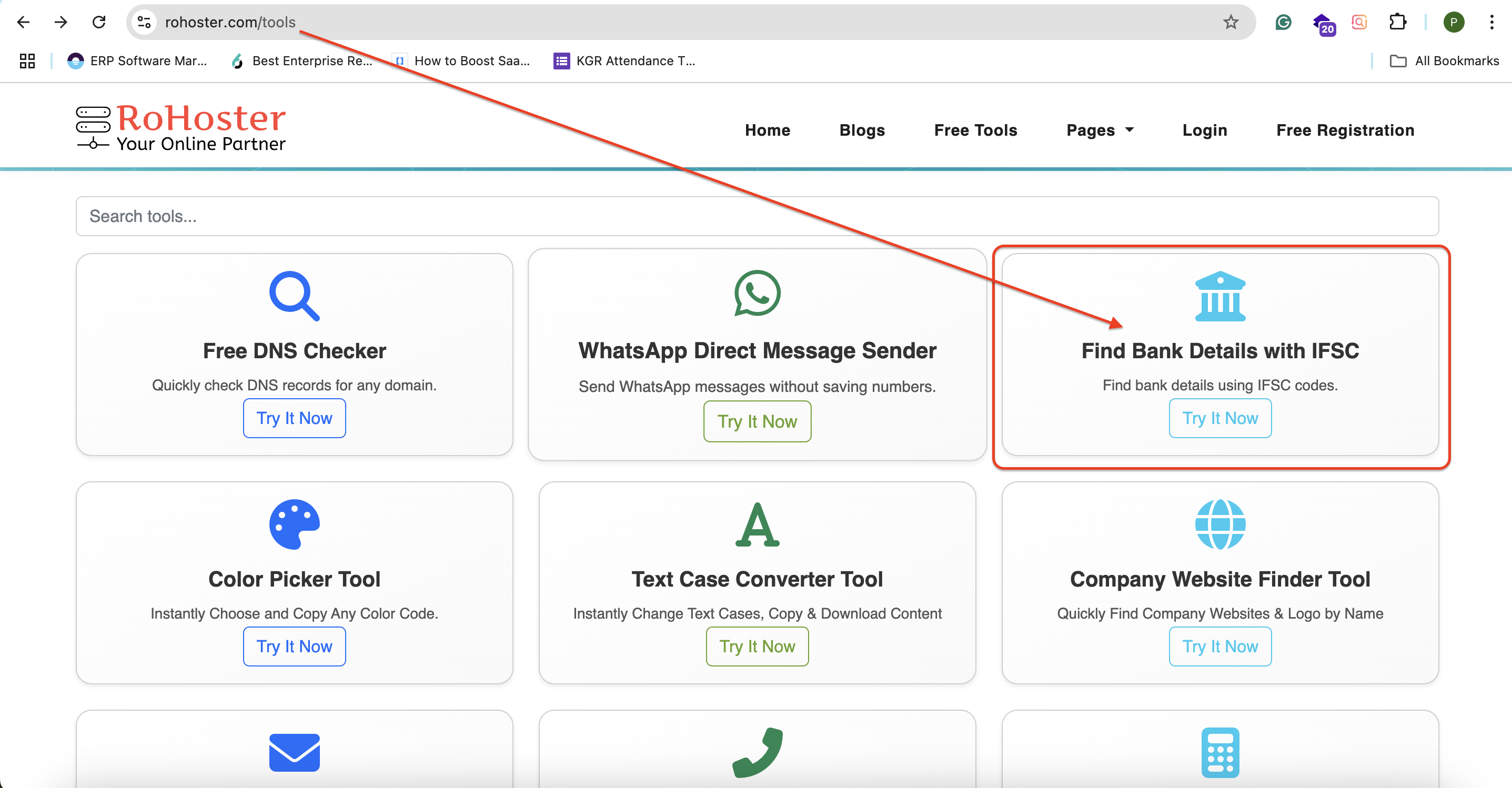1512x788 pixels.
Task: Click the light blue calculator icon
Action: pyautogui.click(x=1219, y=752)
